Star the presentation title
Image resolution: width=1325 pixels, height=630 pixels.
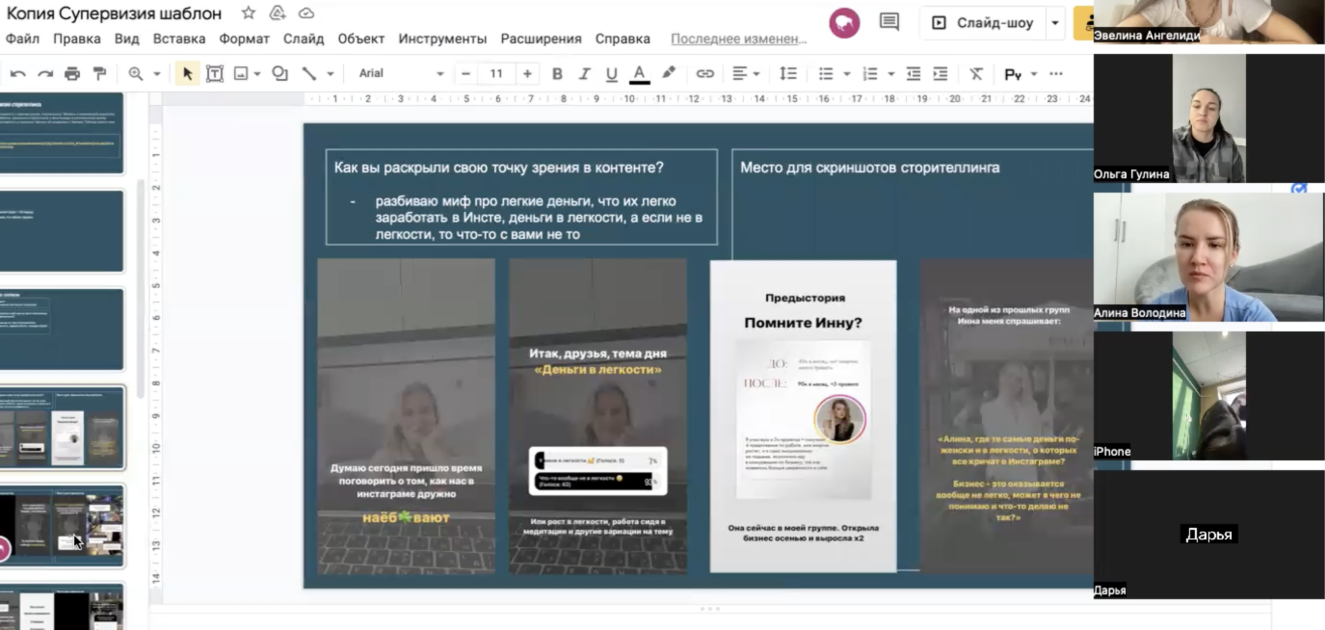pyautogui.click(x=248, y=13)
